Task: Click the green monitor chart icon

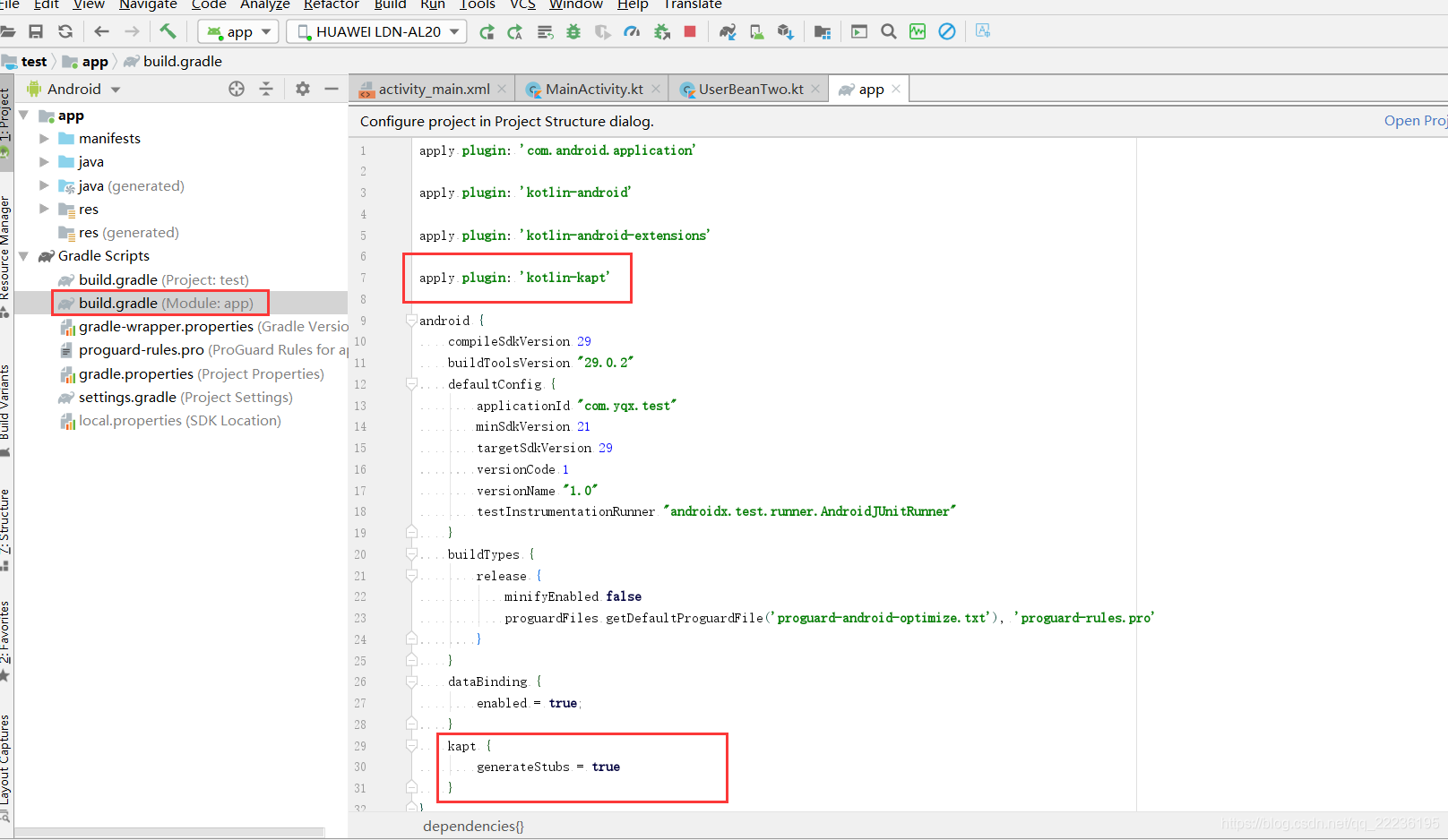Action: point(918,31)
